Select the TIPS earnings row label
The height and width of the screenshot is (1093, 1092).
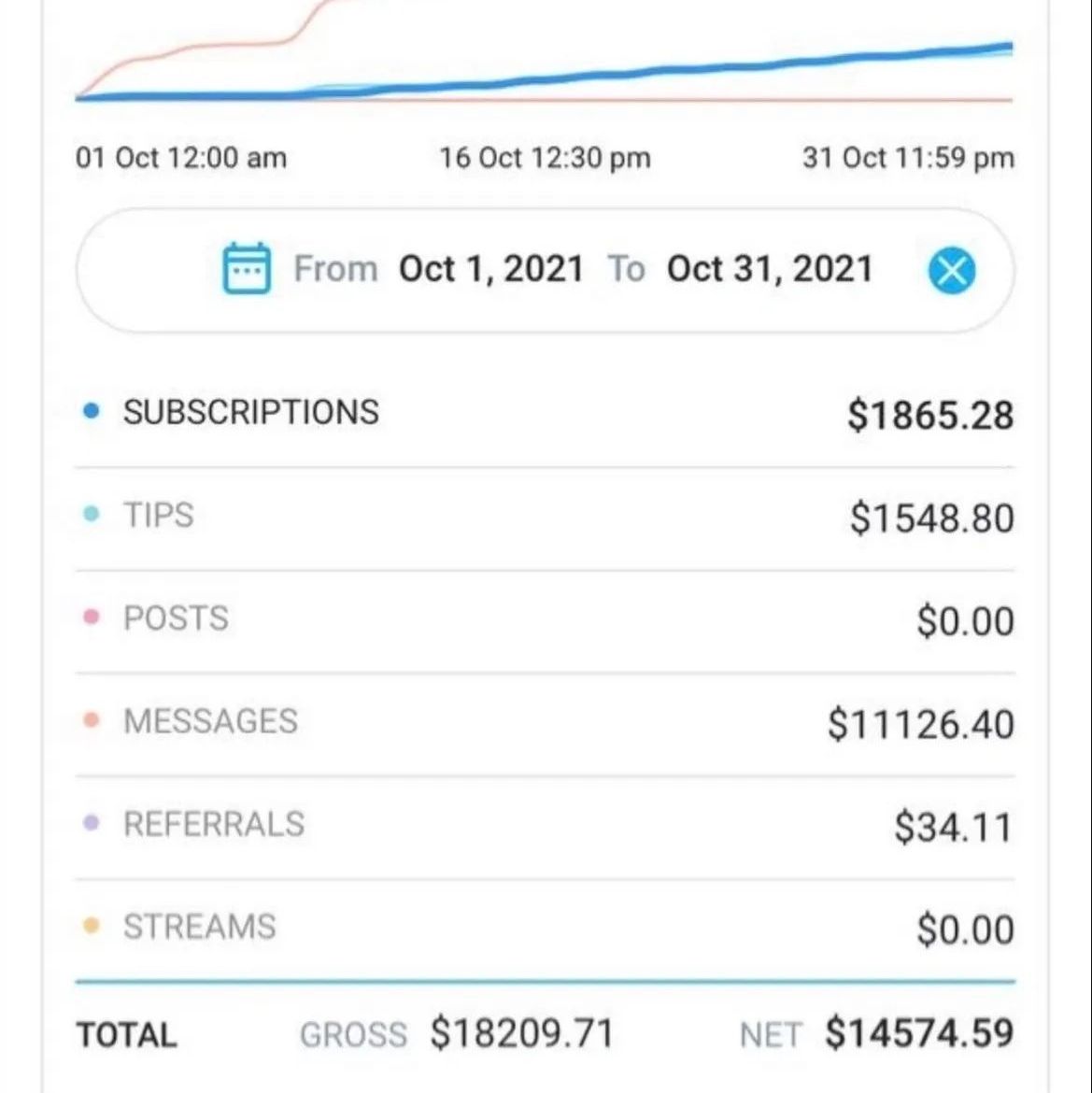tap(158, 515)
